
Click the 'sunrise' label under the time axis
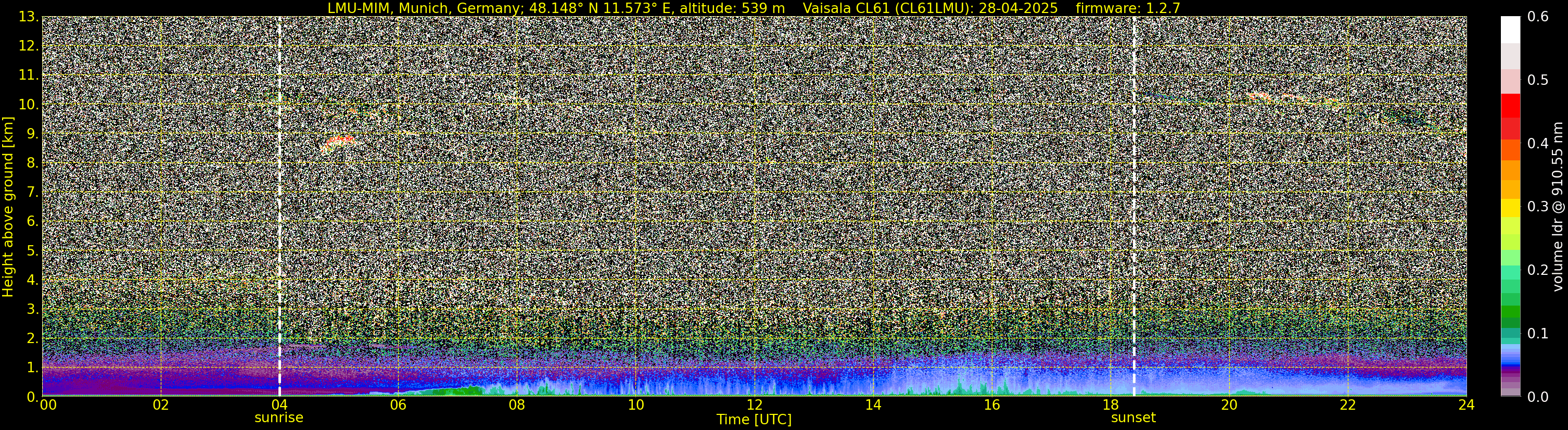pos(279,418)
